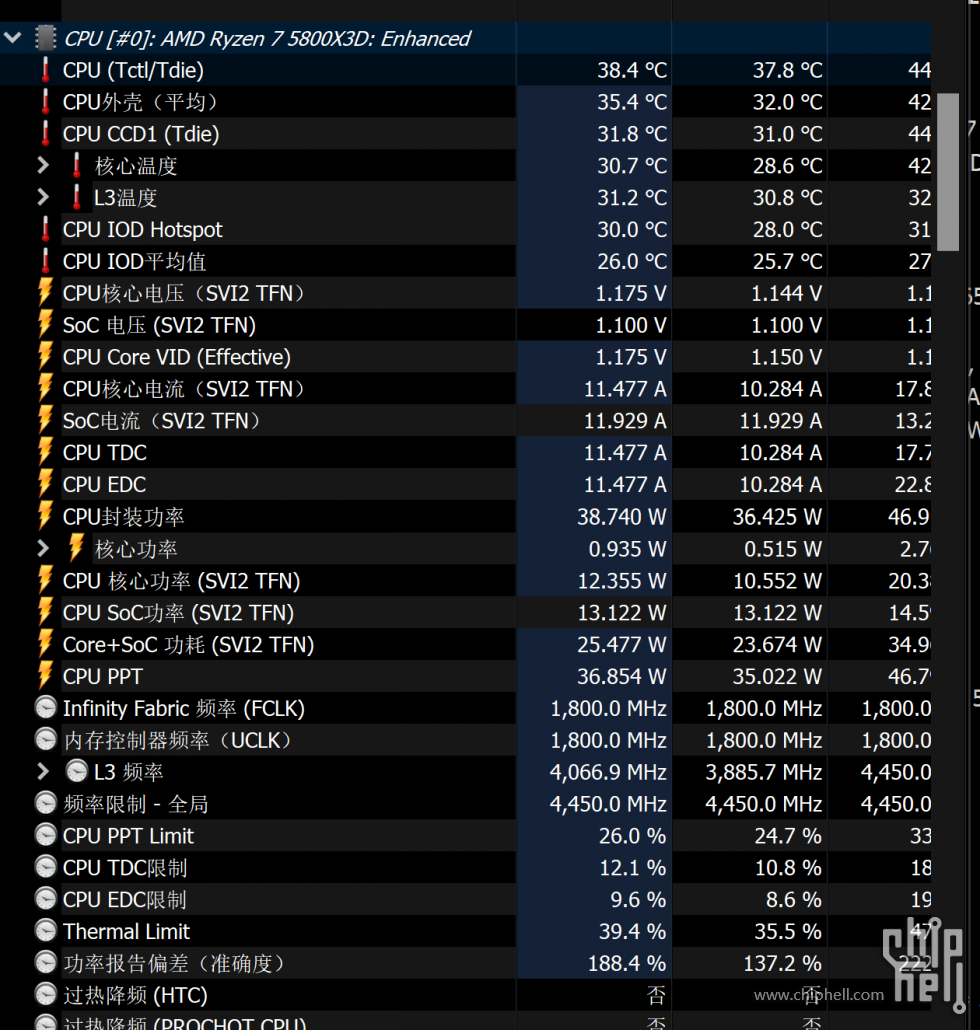Expand the L3温度 row

(x=43, y=197)
